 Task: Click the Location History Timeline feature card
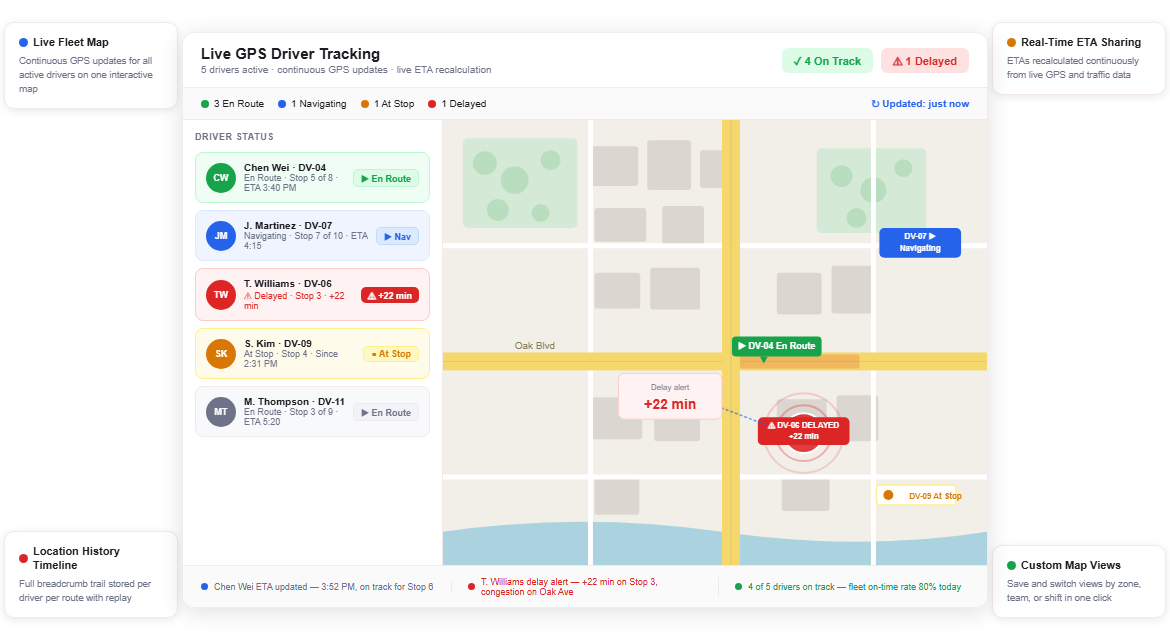coord(91,574)
